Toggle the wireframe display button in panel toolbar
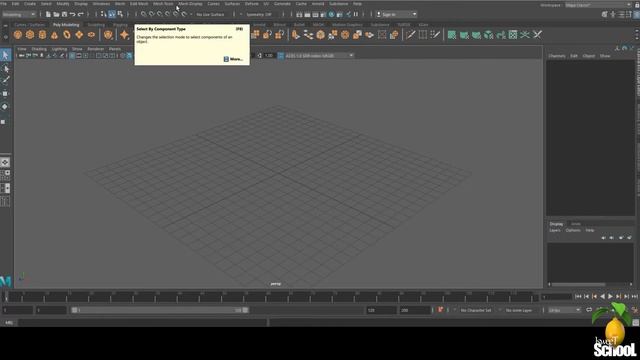Viewport: 640px width, 360px height. 122,56
